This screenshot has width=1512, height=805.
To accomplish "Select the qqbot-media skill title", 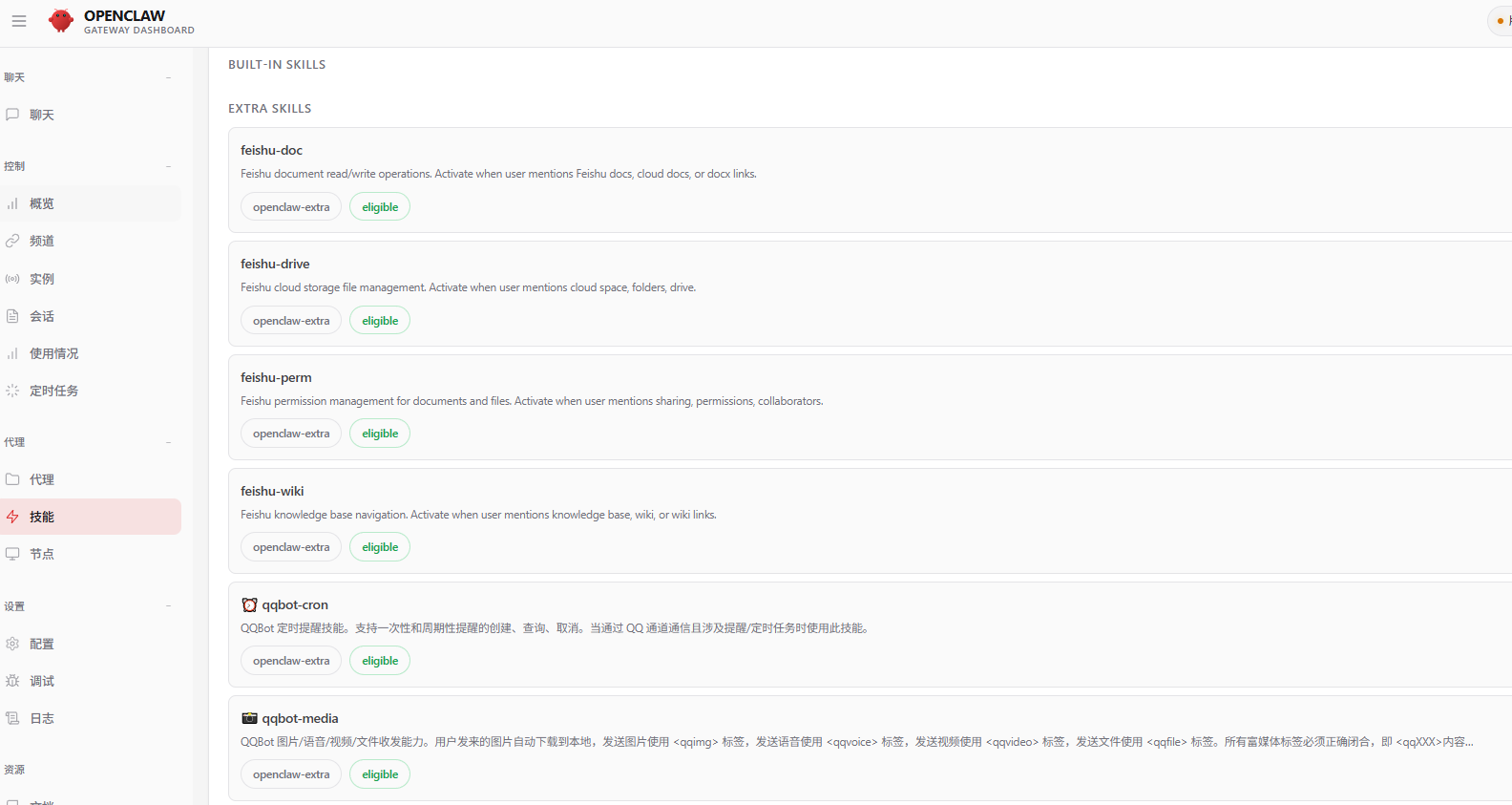I will (300, 718).
